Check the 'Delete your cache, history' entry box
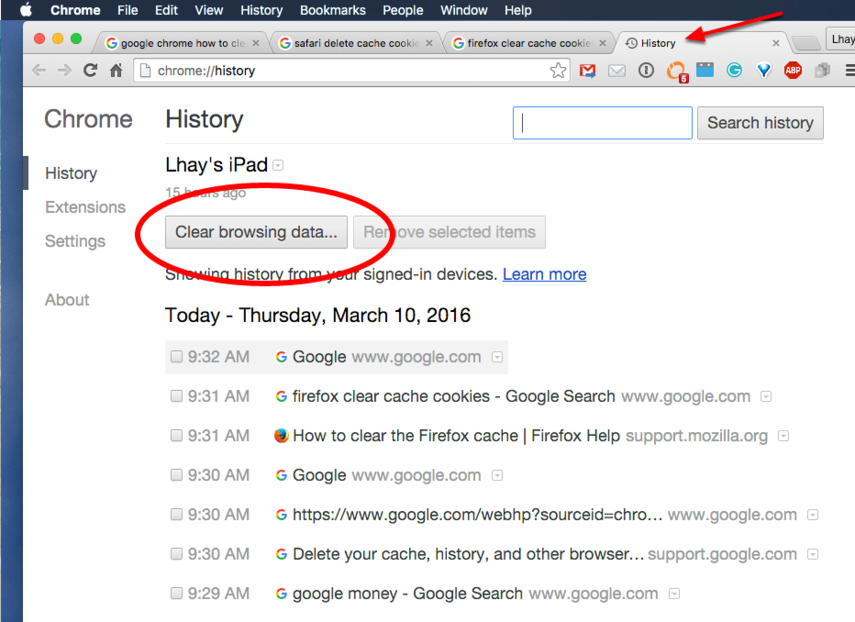Screen dimensions: 855x622 (x=176, y=554)
